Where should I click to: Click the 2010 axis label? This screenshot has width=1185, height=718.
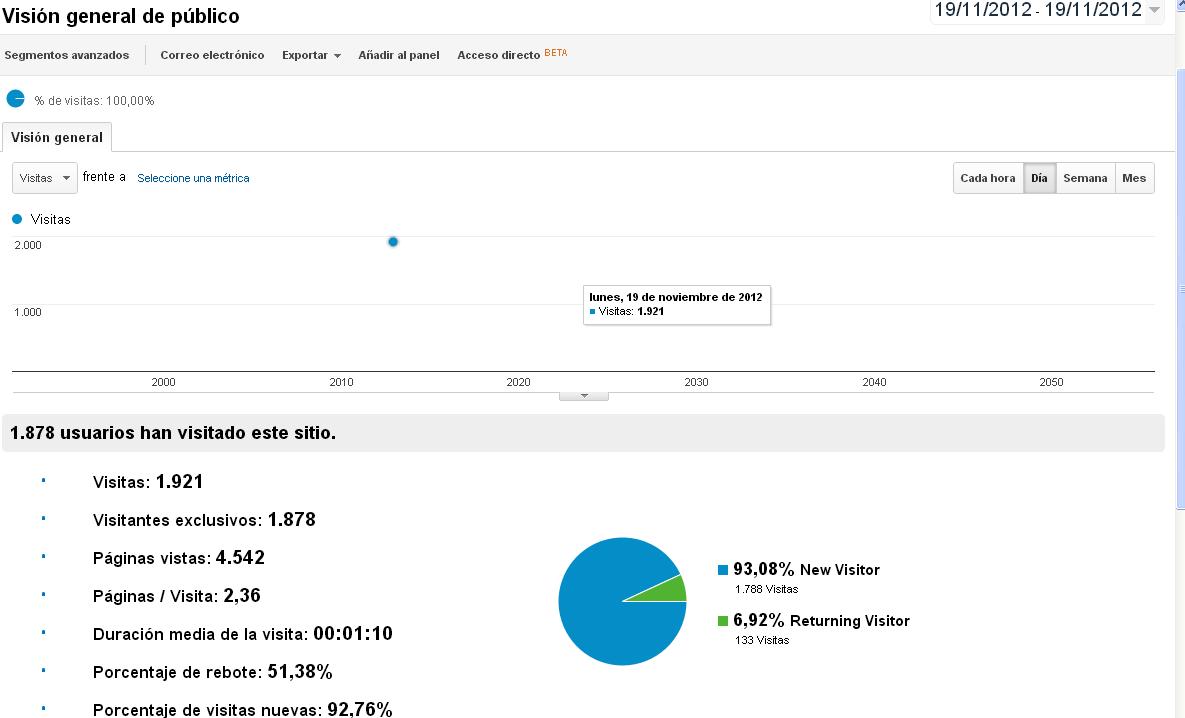pos(342,382)
